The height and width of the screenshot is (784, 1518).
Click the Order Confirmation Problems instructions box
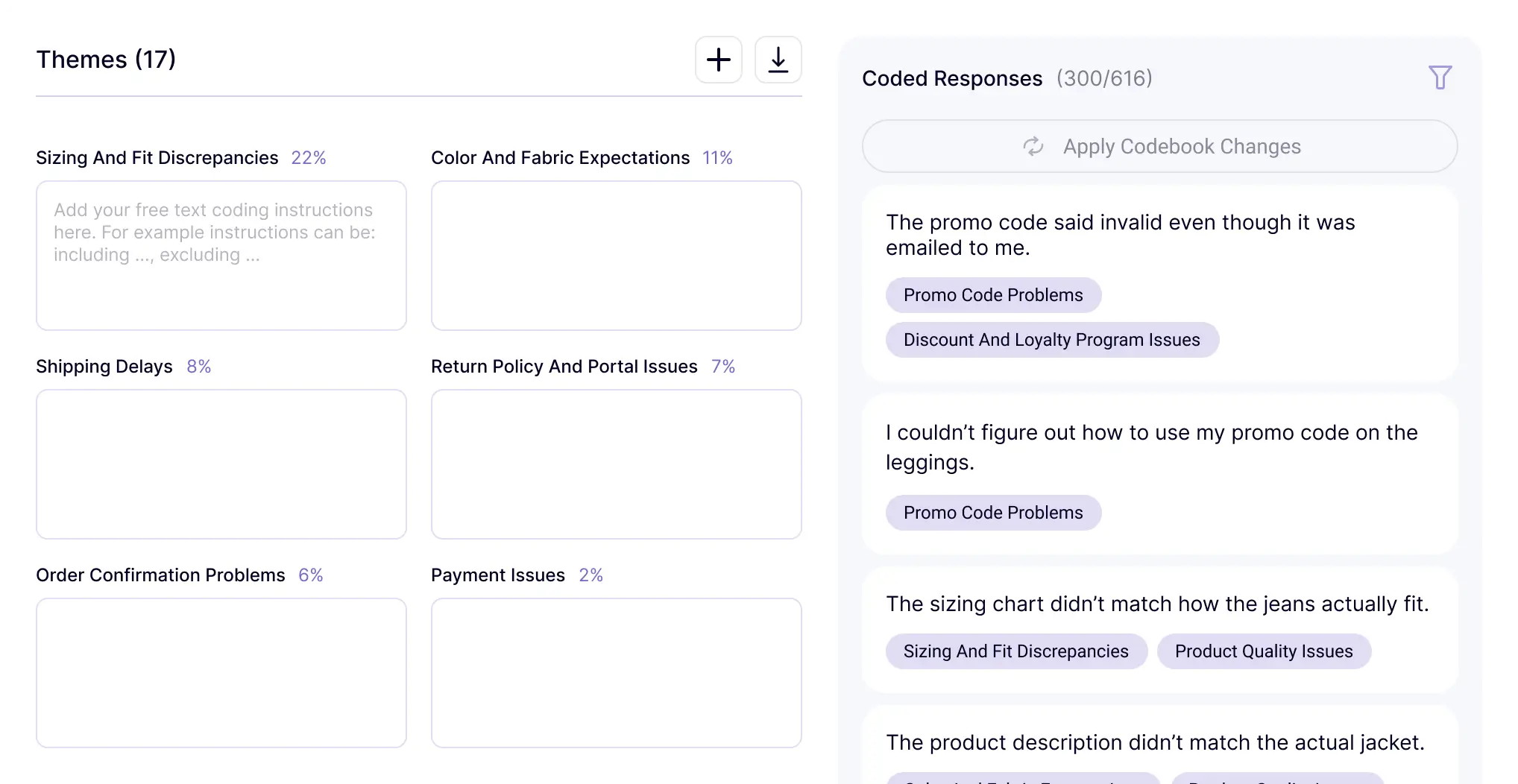(221, 672)
